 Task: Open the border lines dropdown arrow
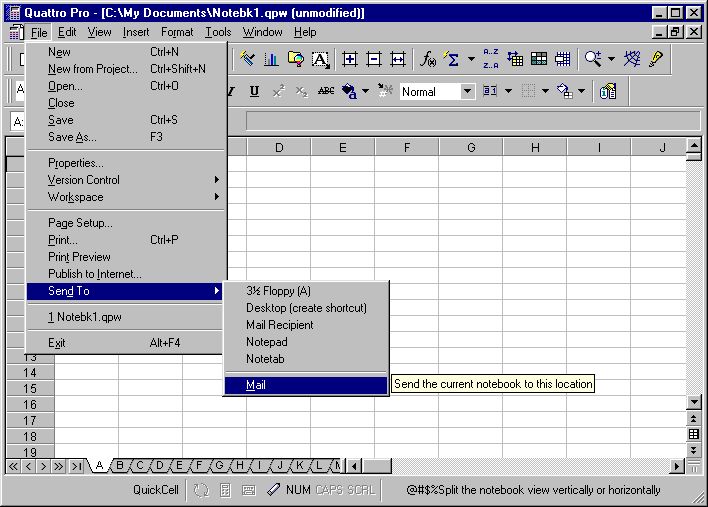pos(545,92)
